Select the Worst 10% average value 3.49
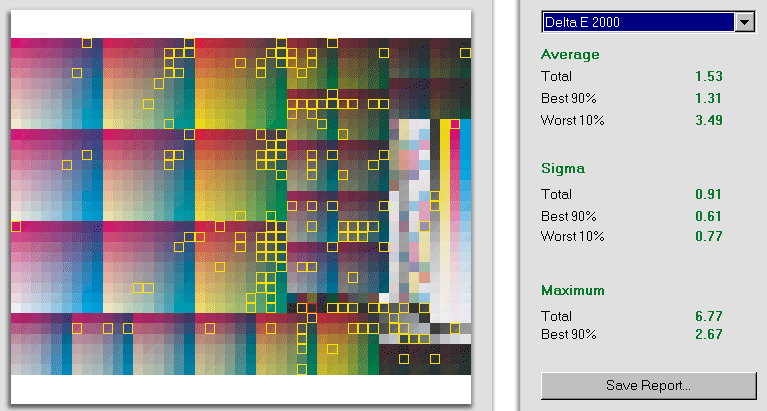767x411 pixels. [708, 120]
